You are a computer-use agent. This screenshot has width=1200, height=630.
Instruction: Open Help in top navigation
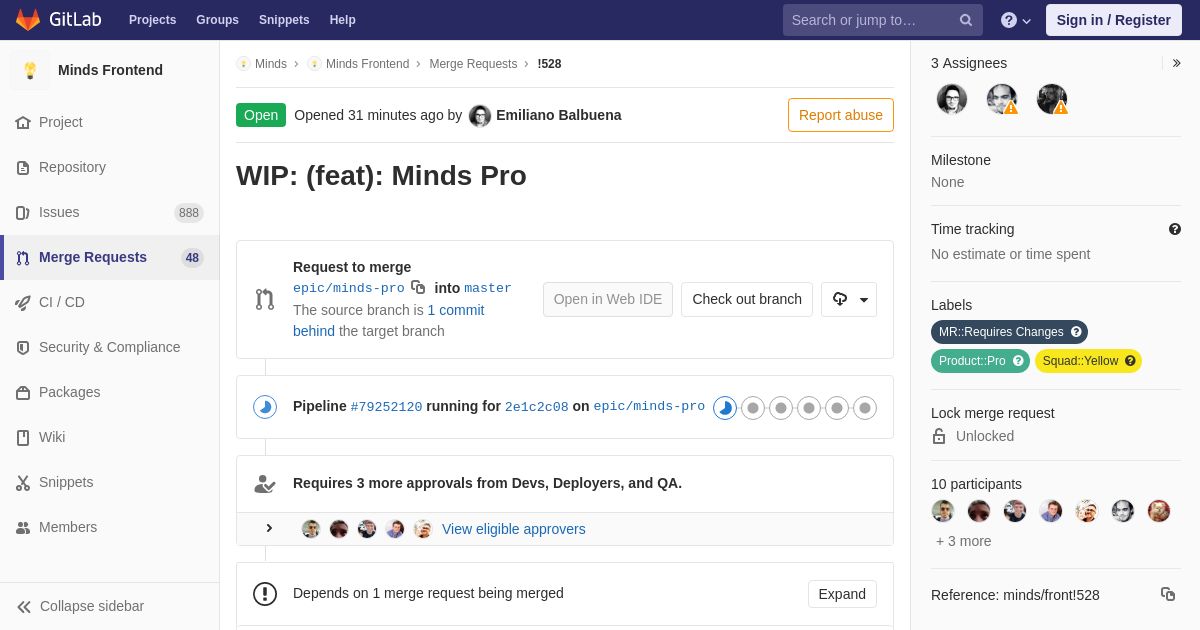[343, 20]
